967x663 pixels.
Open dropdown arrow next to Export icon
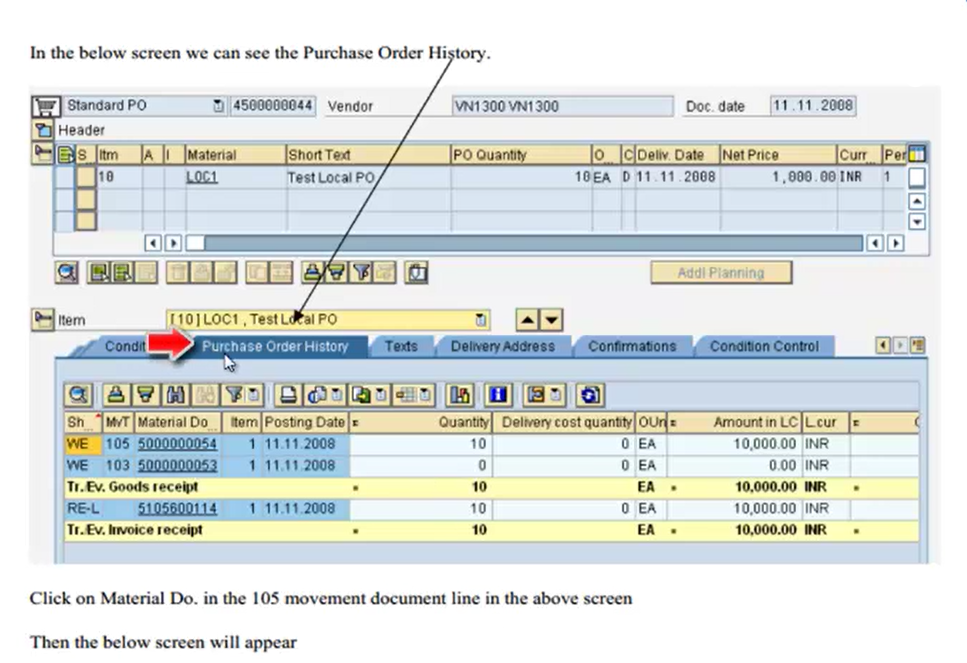click(381, 395)
